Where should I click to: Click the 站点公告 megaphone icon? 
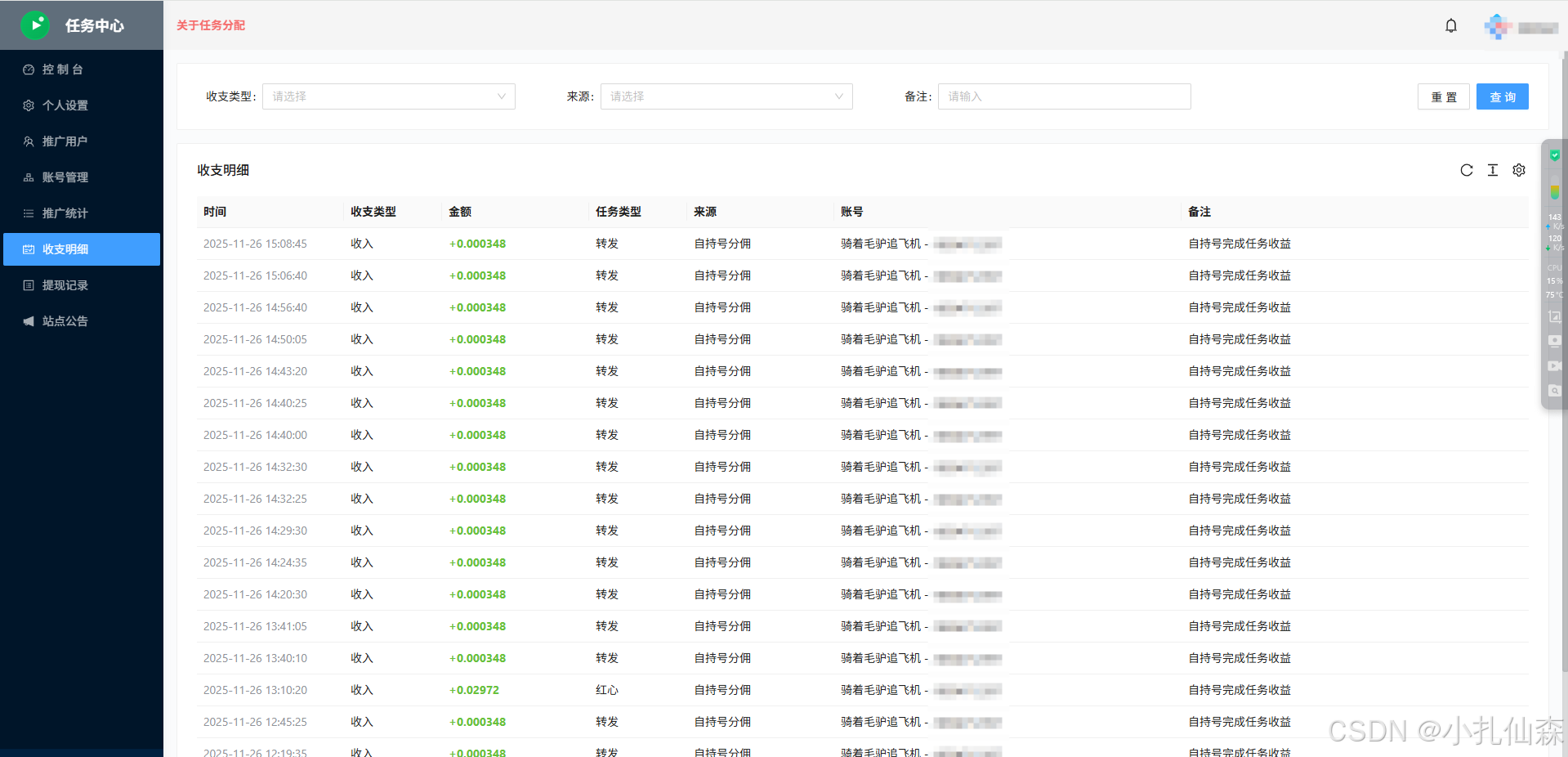[29, 321]
